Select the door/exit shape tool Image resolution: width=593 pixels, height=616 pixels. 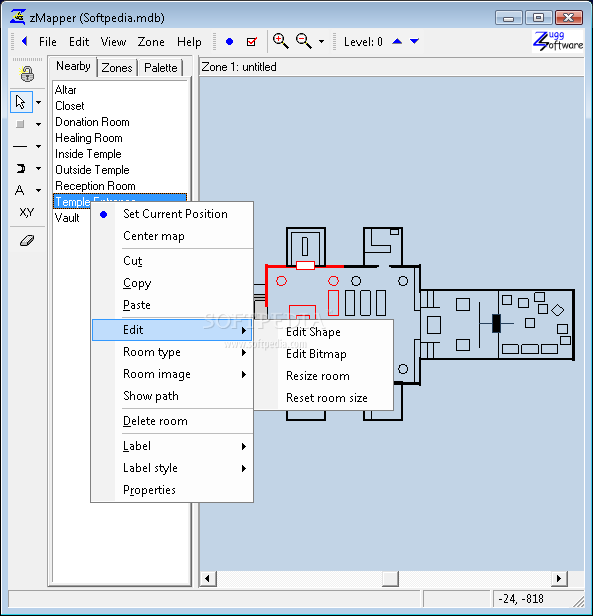20,169
